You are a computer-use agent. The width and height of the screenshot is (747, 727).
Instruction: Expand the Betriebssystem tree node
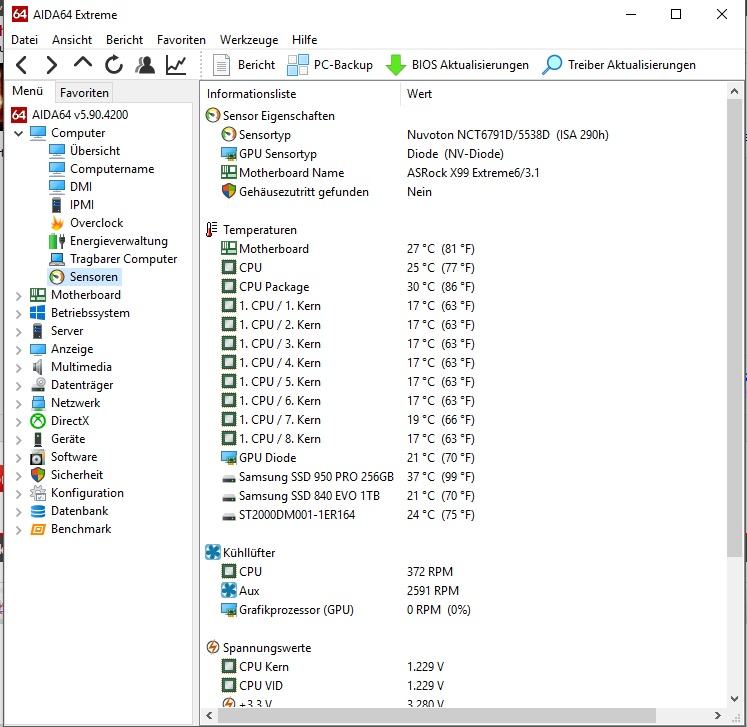19,314
